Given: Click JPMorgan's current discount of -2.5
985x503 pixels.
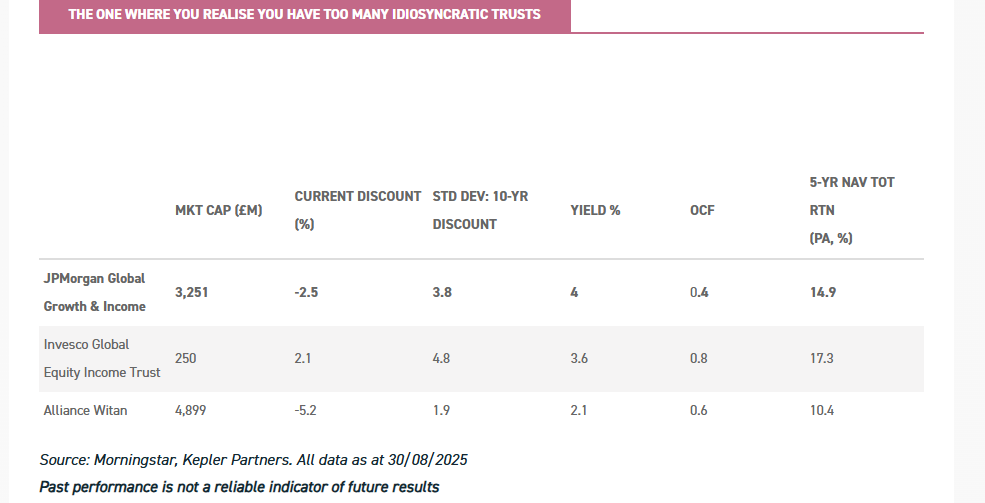Looking at the screenshot, I should pos(307,293).
